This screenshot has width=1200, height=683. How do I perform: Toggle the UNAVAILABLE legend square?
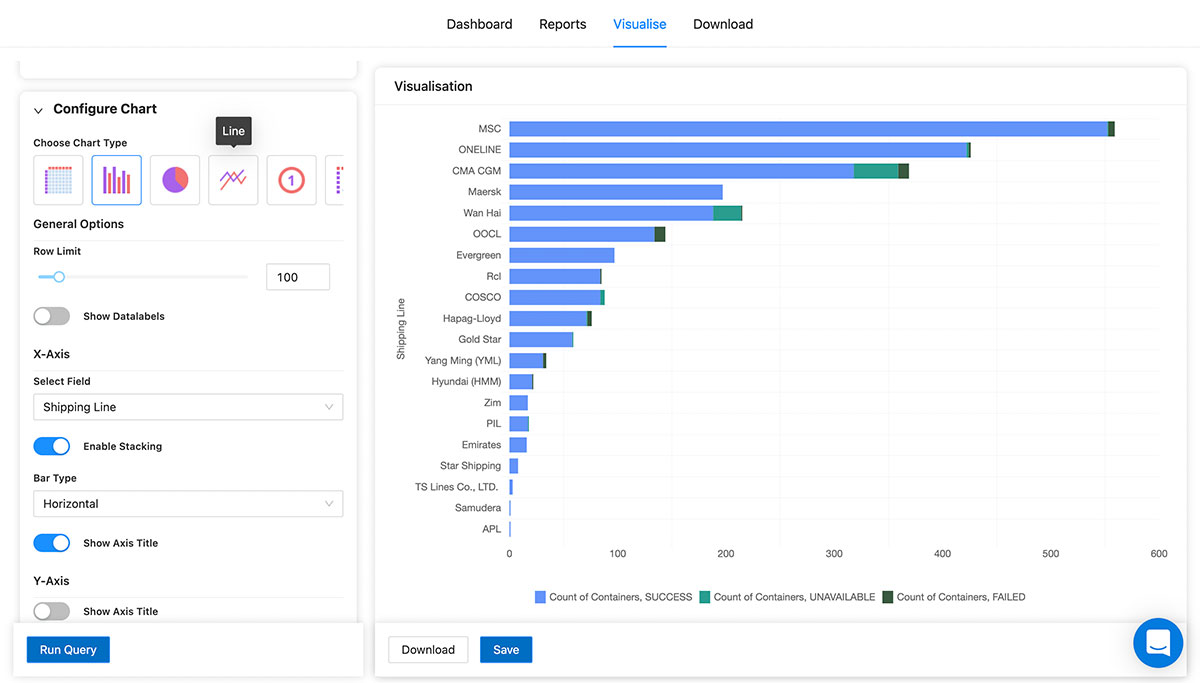[x=704, y=597]
